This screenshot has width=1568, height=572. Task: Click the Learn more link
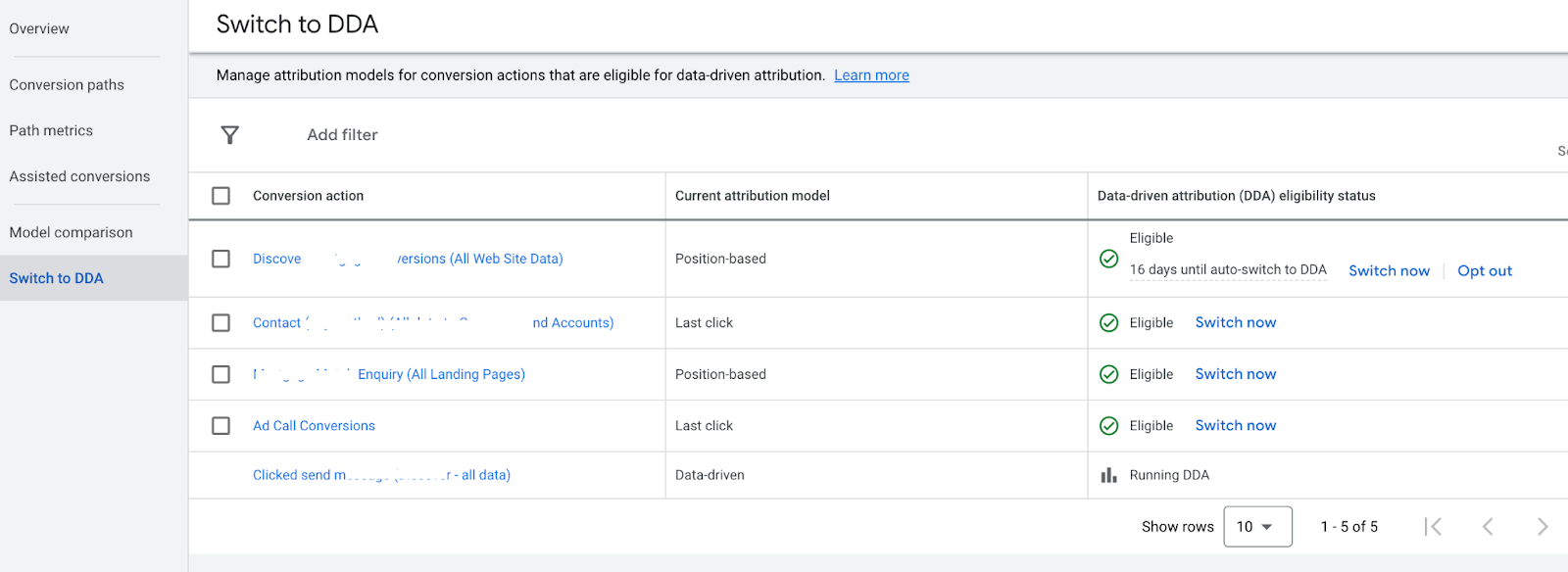pos(871,75)
